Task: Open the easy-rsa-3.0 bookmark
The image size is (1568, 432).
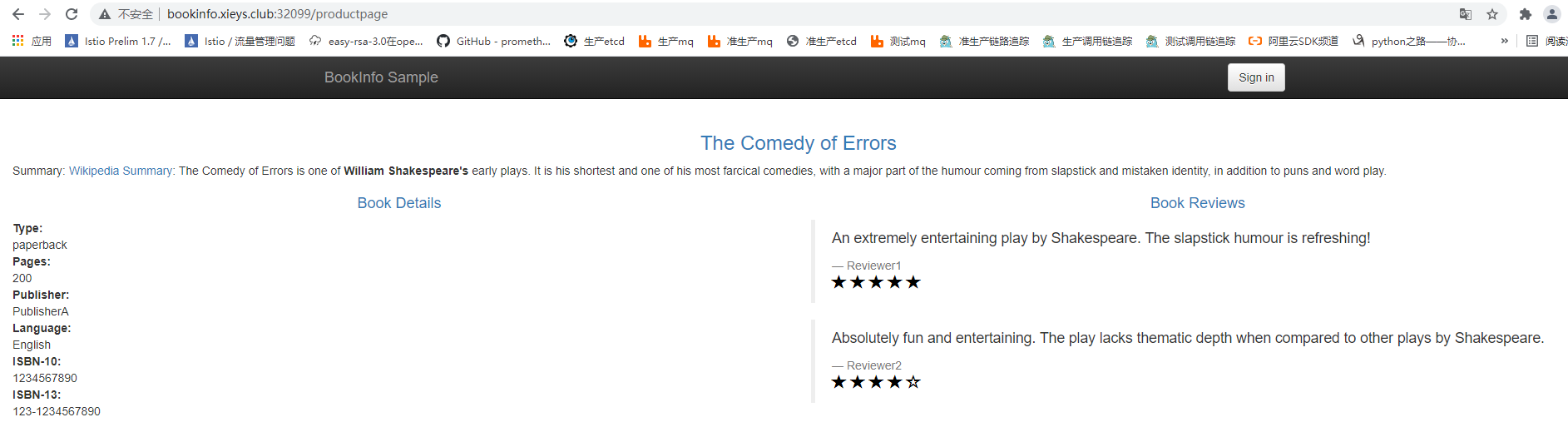Action: click(x=366, y=41)
